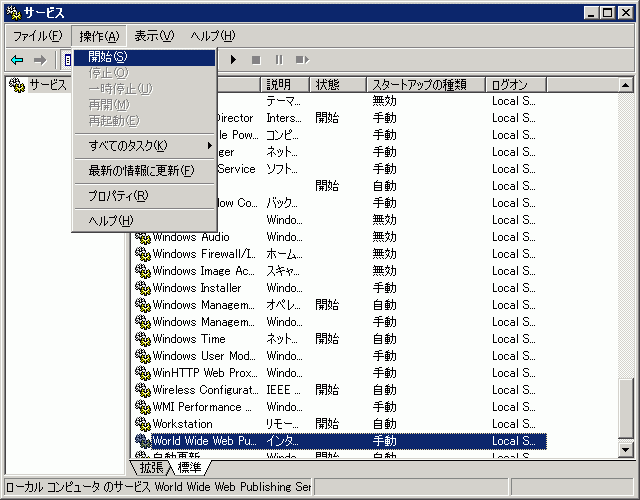Screen dimensions: 640x500
Task: Click IEEE description in Wireless Configurat row
Action: pyautogui.click(x=283, y=390)
